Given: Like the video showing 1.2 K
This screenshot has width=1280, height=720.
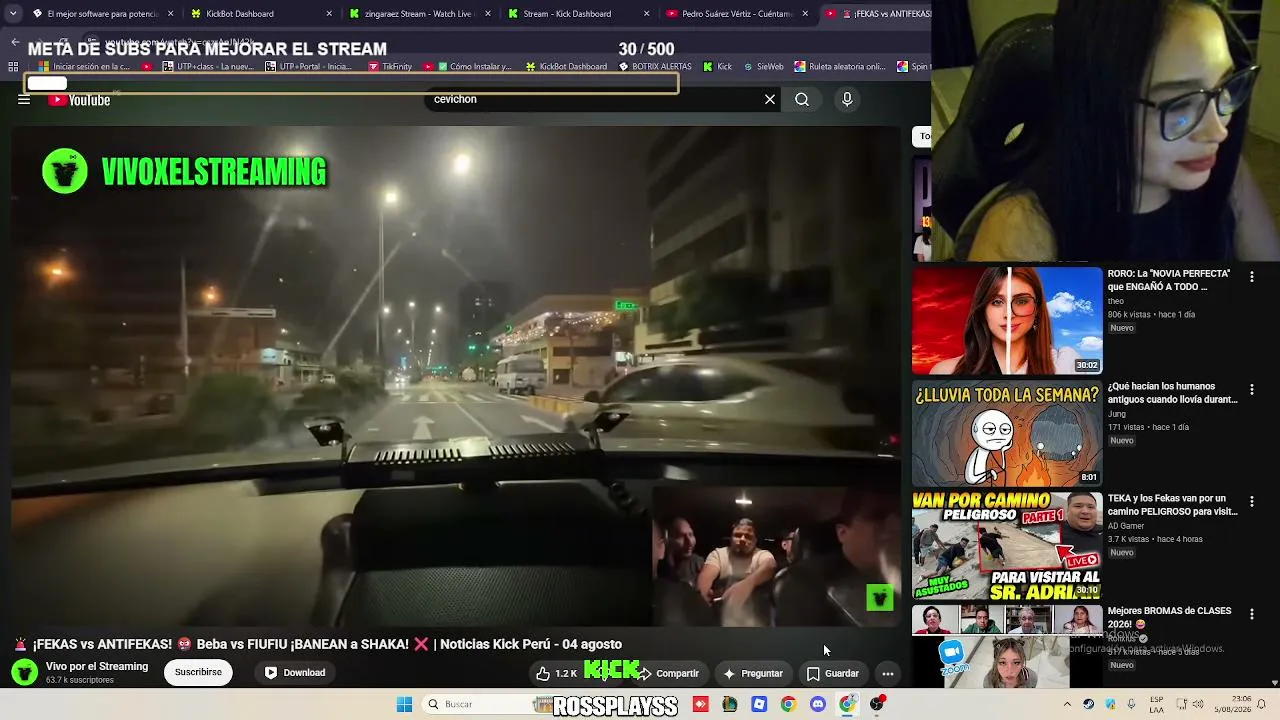Looking at the screenshot, I should point(556,673).
